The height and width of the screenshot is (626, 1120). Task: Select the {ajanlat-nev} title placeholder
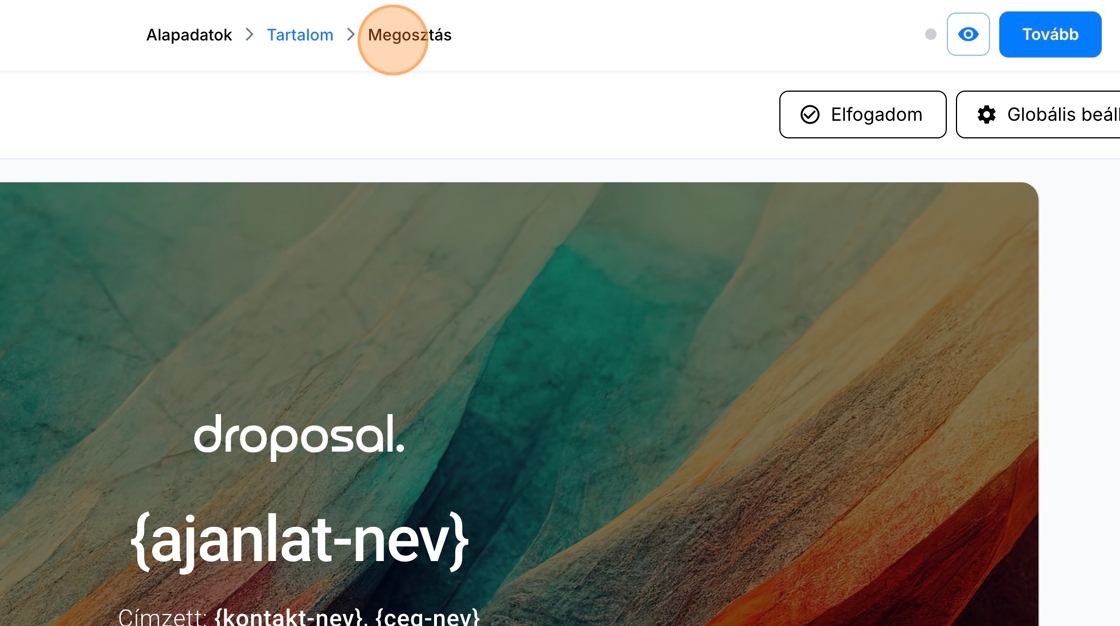299,541
